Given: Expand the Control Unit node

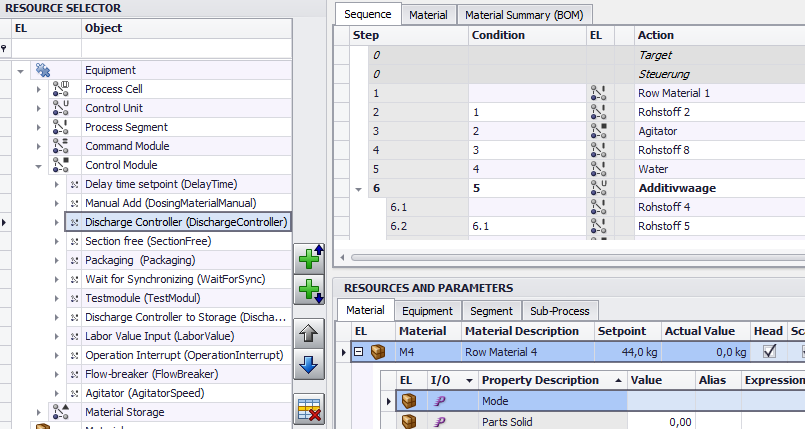Looking at the screenshot, I should (x=39, y=108).
